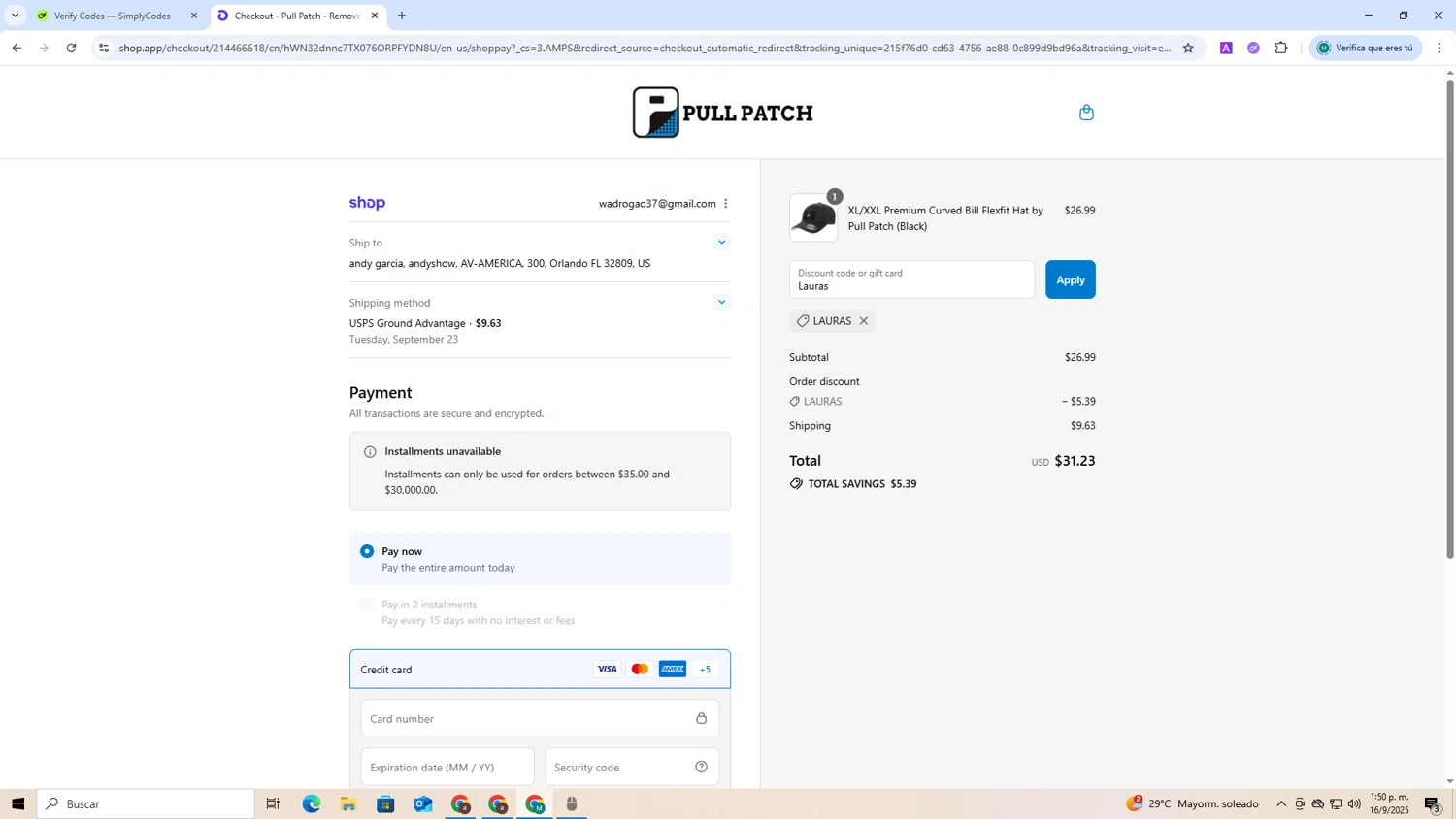Click the Credit card payment header
Image resolution: width=1456 pixels, height=819 pixels.
click(x=540, y=670)
